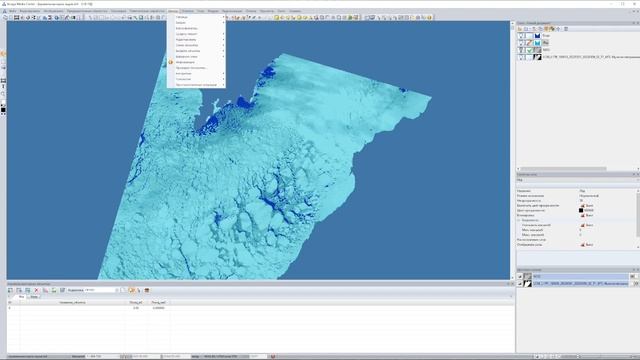
Task: Click the orange icon right of the table dropdown
Action: point(131,290)
